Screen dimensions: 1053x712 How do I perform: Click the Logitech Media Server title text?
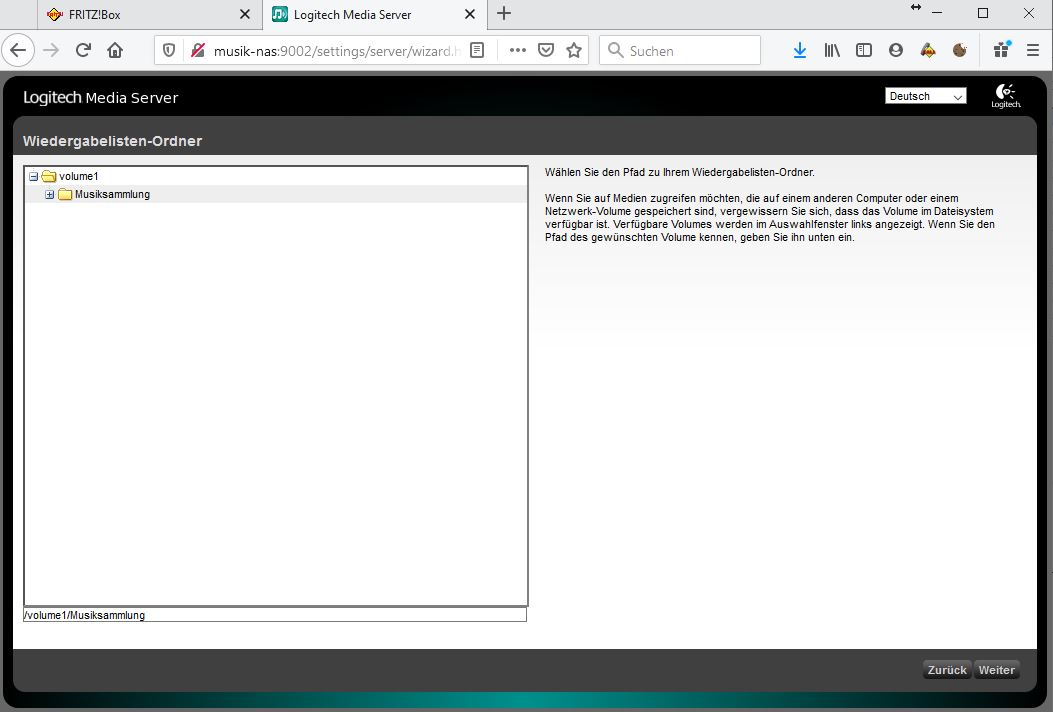(x=100, y=97)
